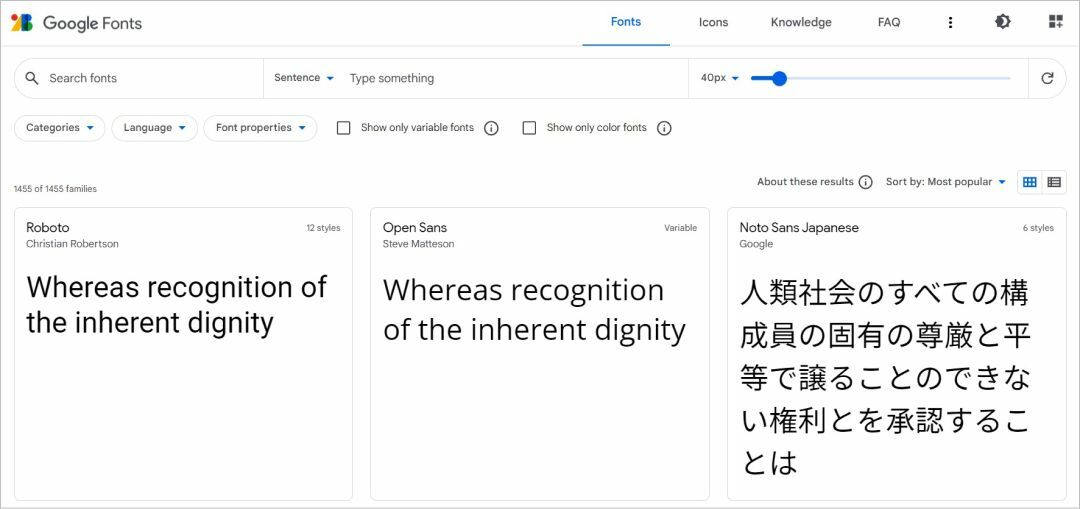
Task: Open the Sentence preview type dropdown
Action: coord(304,78)
